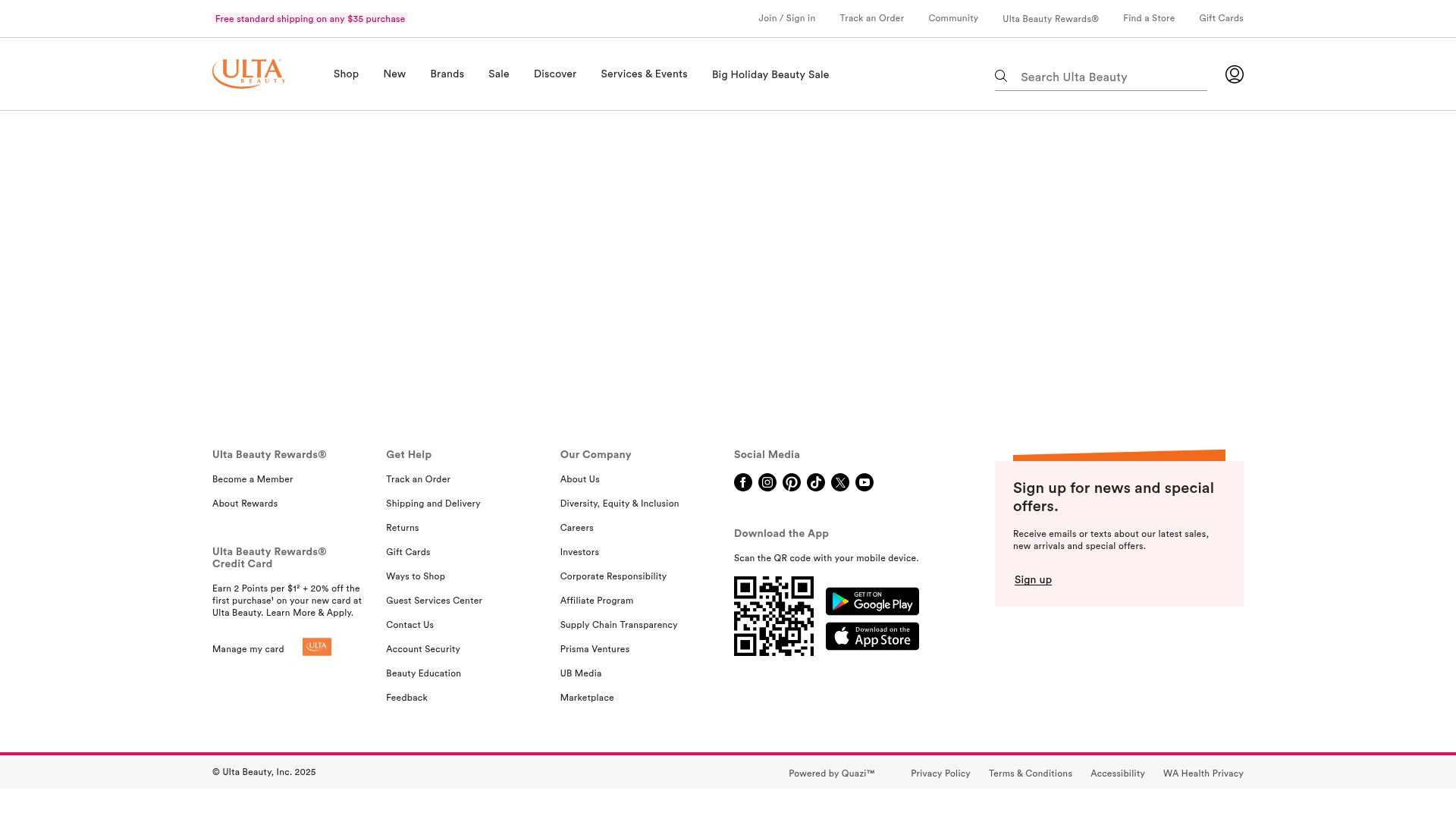Image resolution: width=1456 pixels, height=819 pixels.
Task: Open Gift Cards under Get Help
Action: click(x=408, y=552)
